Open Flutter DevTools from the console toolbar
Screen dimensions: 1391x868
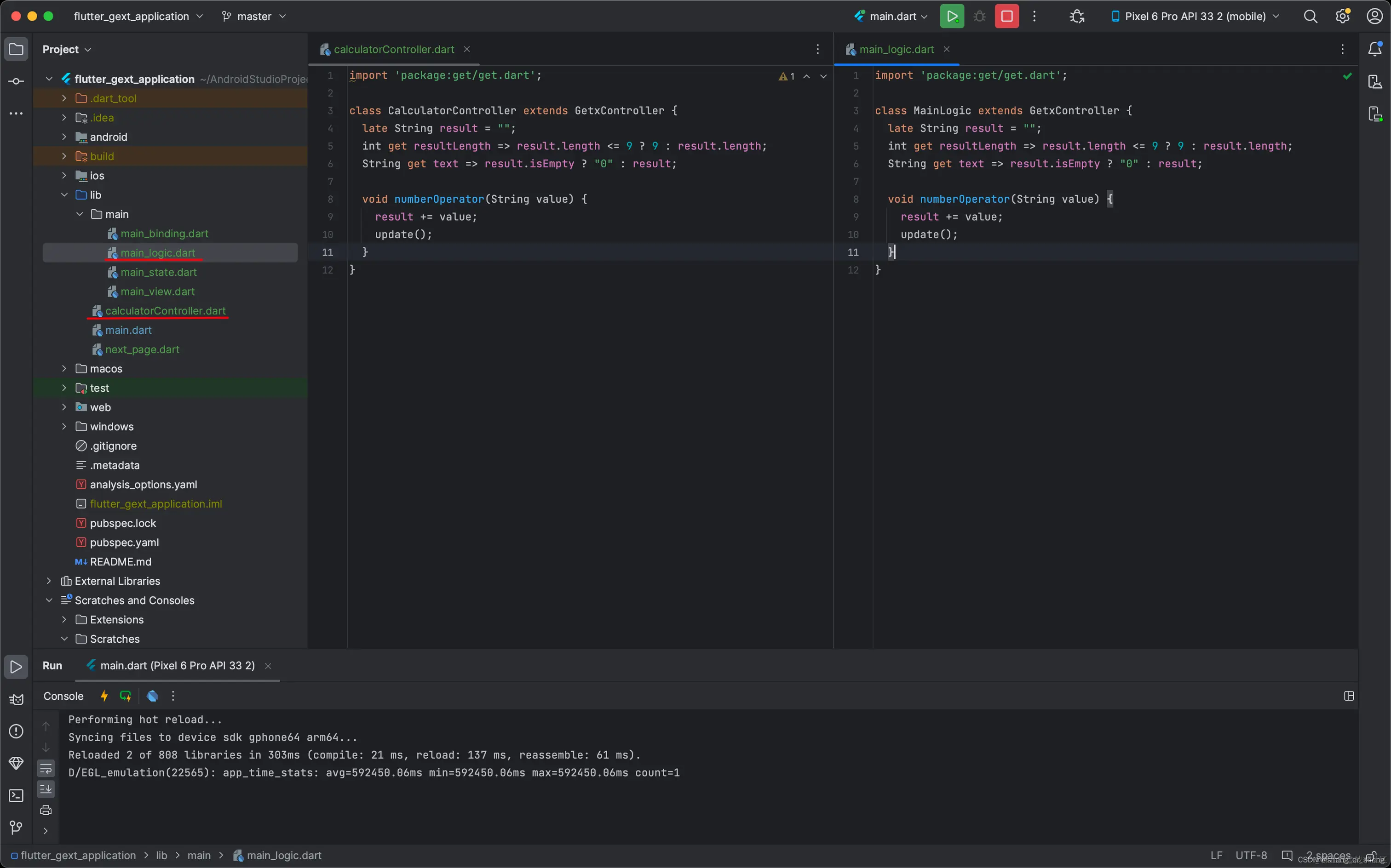coord(152,696)
